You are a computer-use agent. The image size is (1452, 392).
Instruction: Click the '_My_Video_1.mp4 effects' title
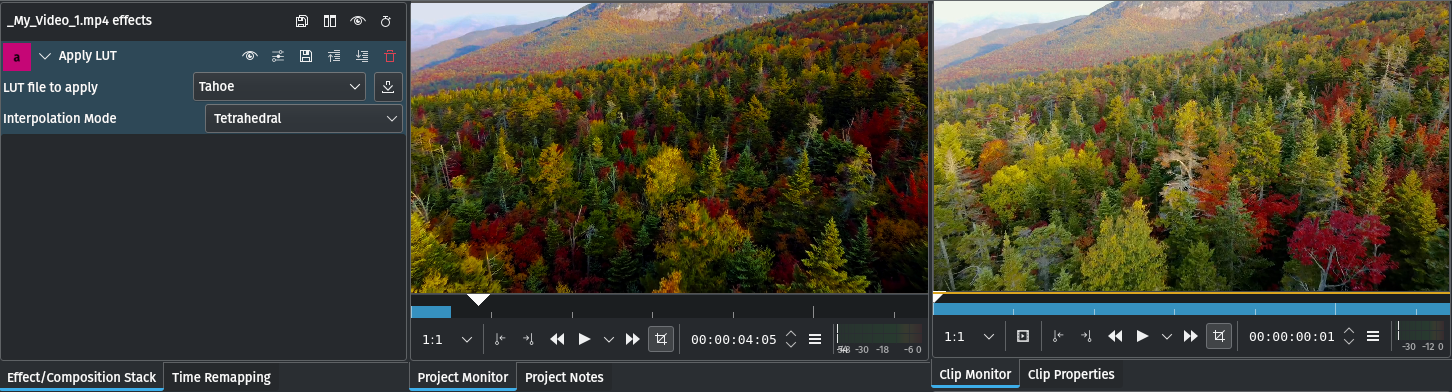click(x=79, y=20)
